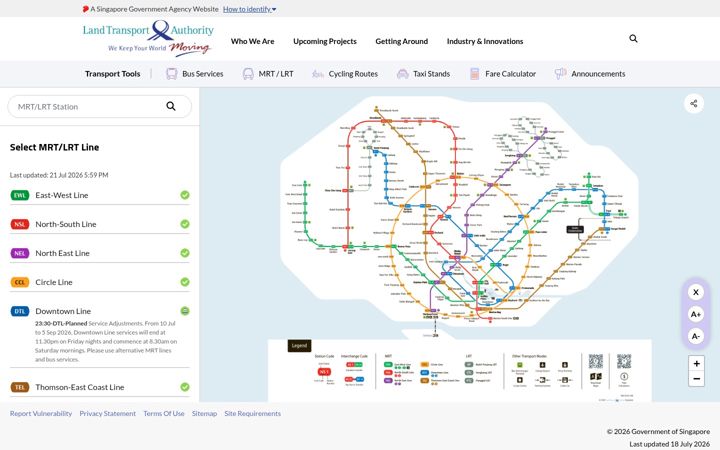Click the right QR code in legend
This screenshot has height=450, width=720.
point(624,361)
